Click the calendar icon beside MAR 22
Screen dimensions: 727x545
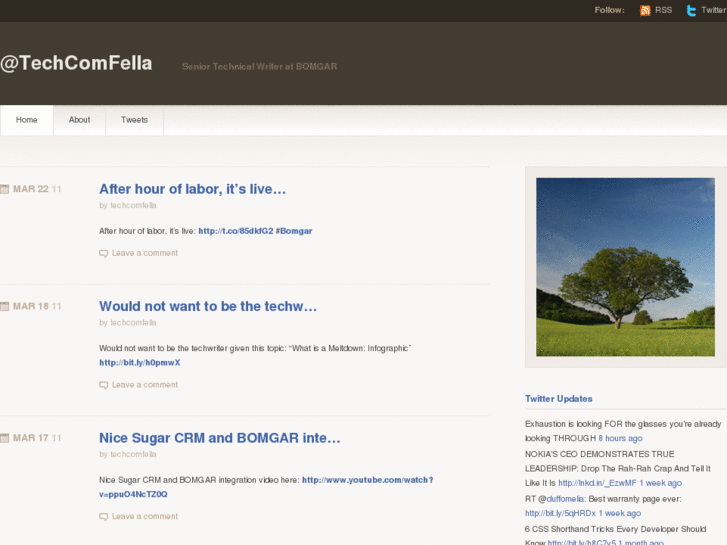coord(5,189)
